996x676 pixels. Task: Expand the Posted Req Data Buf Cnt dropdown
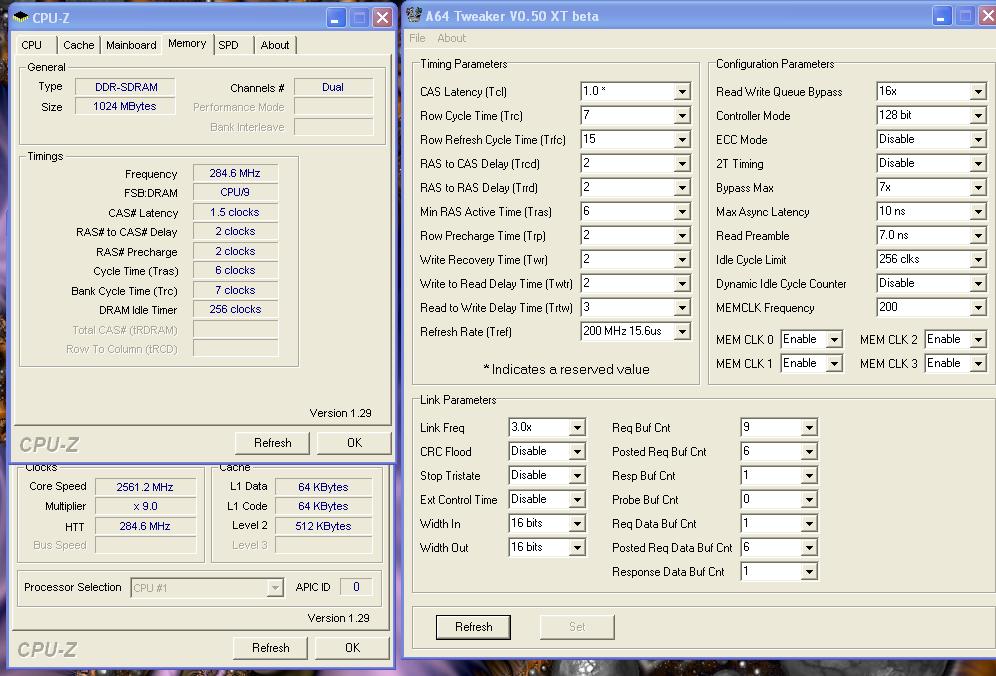tap(809, 548)
